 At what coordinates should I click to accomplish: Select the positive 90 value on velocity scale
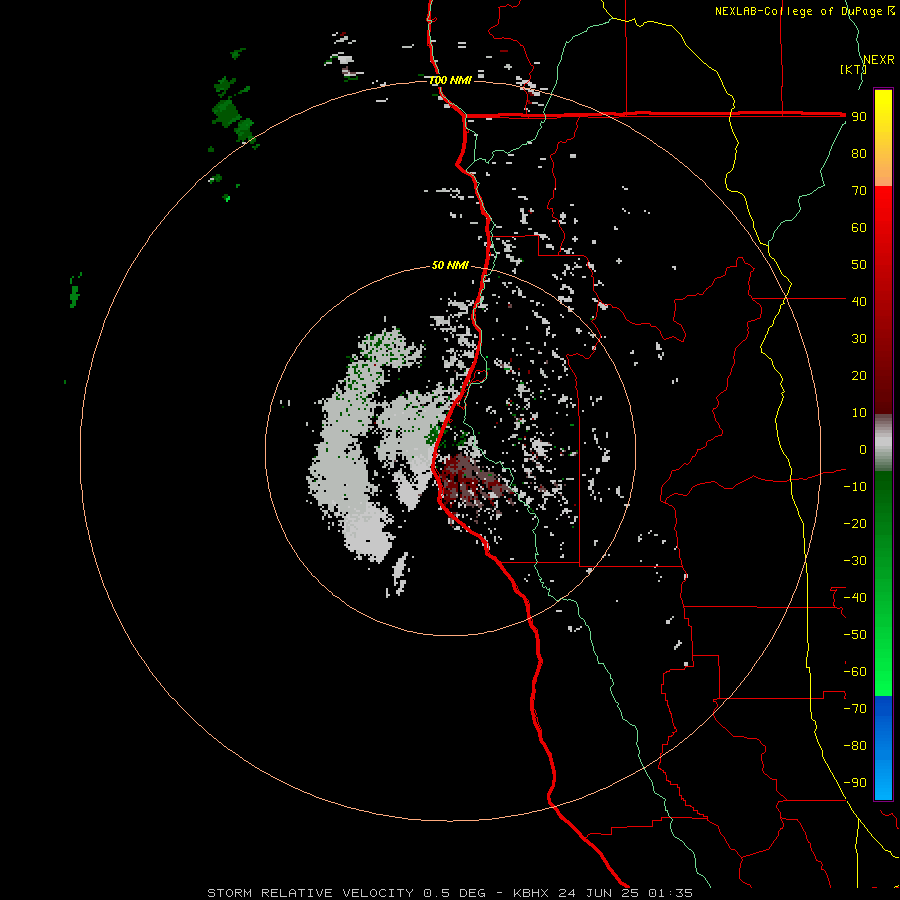pos(859,117)
